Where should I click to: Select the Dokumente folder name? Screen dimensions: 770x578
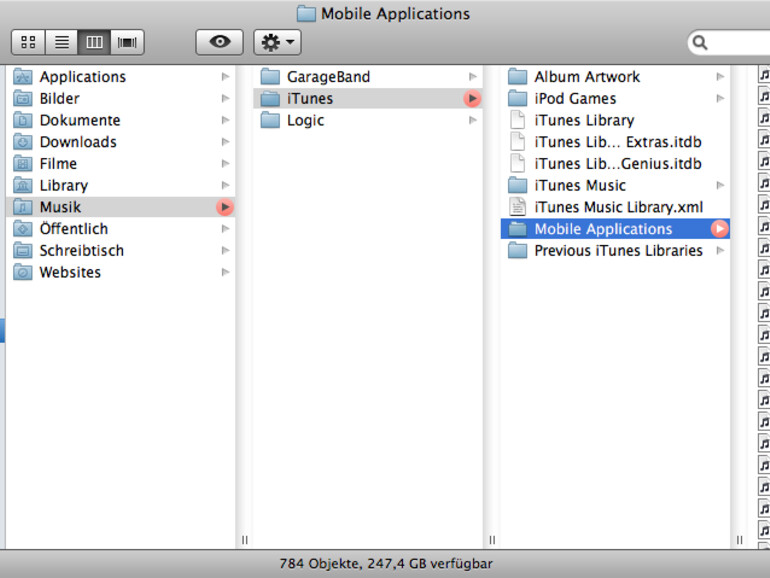point(80,120)
